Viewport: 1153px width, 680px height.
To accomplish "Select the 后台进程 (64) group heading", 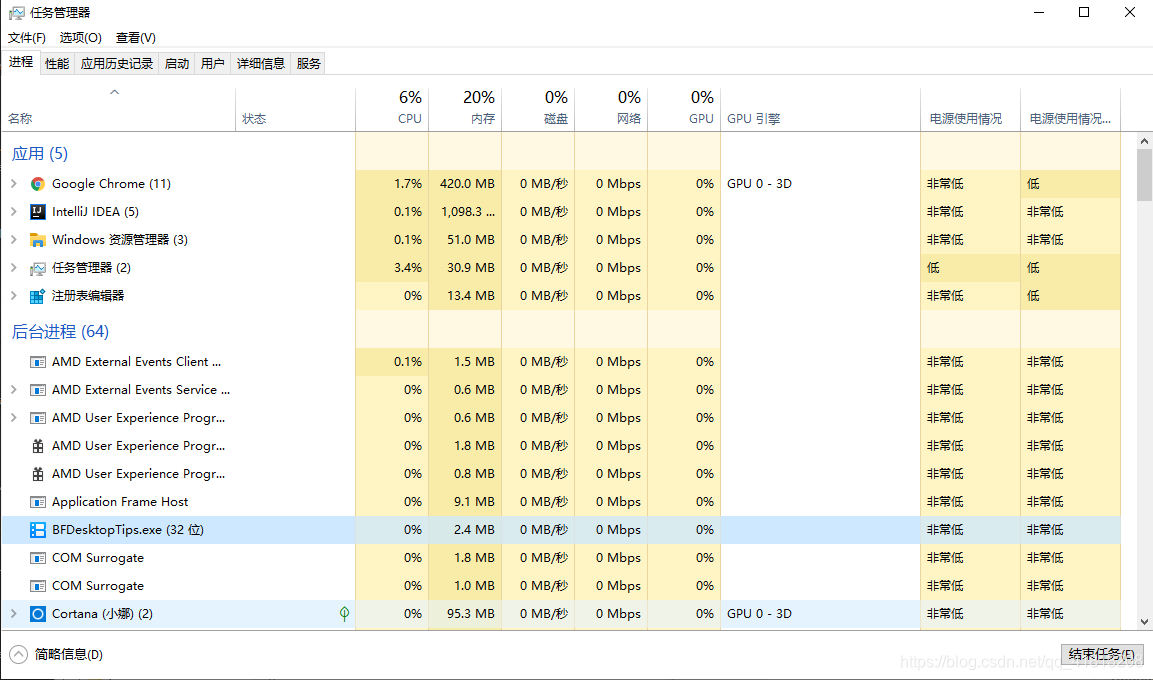I will [60, 332].
